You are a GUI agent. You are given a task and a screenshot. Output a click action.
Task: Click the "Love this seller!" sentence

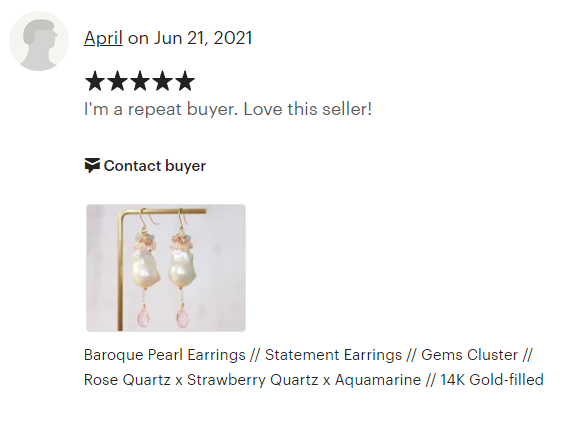[308, 109]
